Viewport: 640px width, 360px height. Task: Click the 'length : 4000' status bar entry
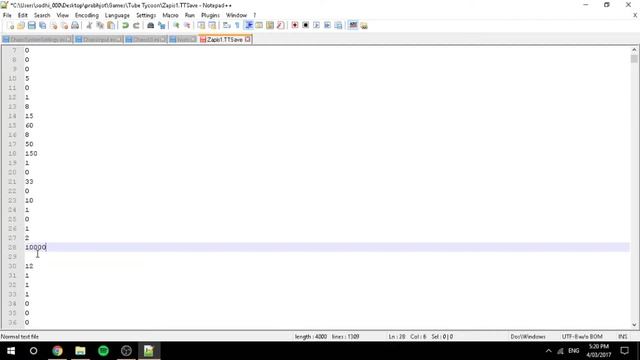click(x=311, y=337)
